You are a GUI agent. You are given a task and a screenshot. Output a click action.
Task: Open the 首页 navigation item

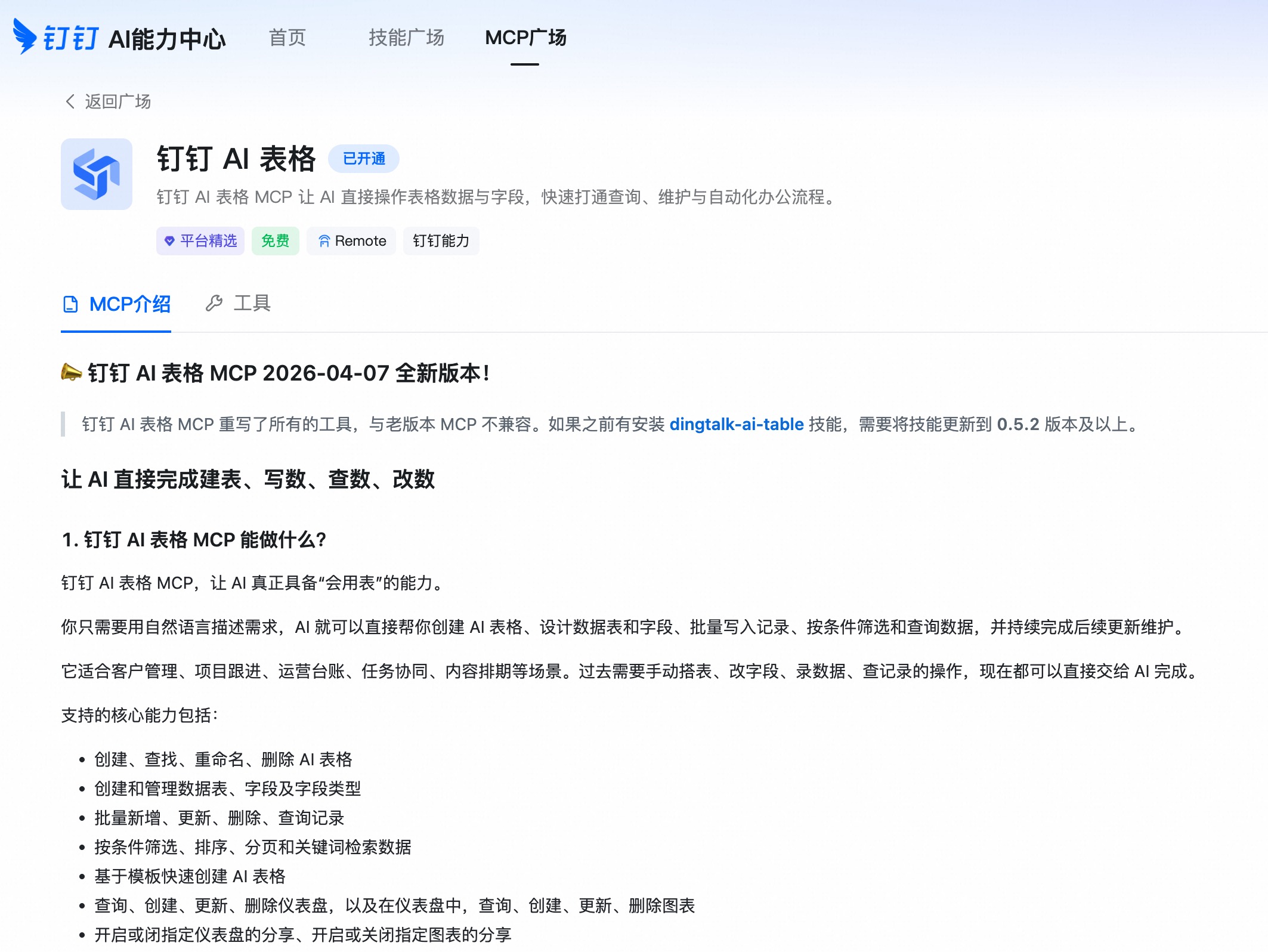point(287,38)
